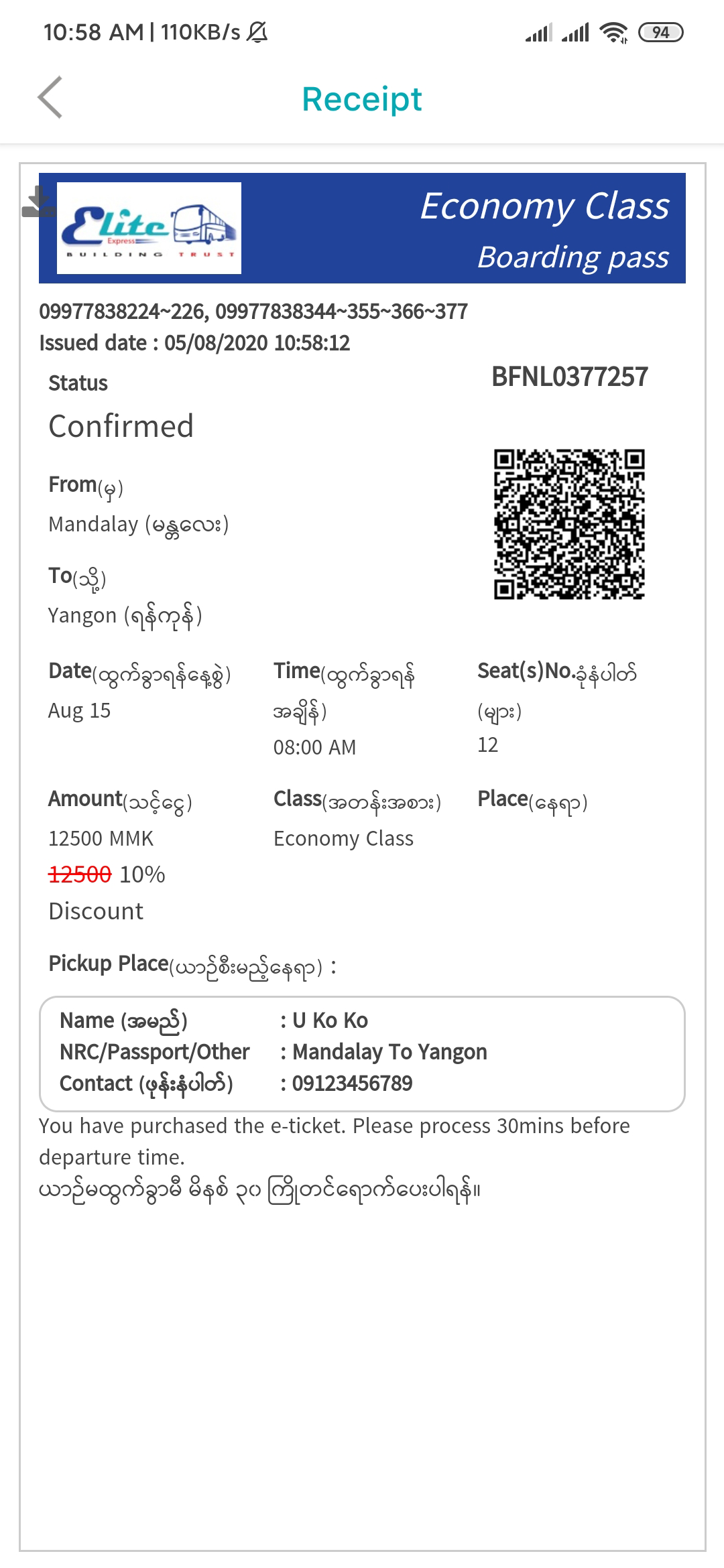Tap the seat number 12
Viewport: 724px width, 1568px height.
click(x=487, y=745)
